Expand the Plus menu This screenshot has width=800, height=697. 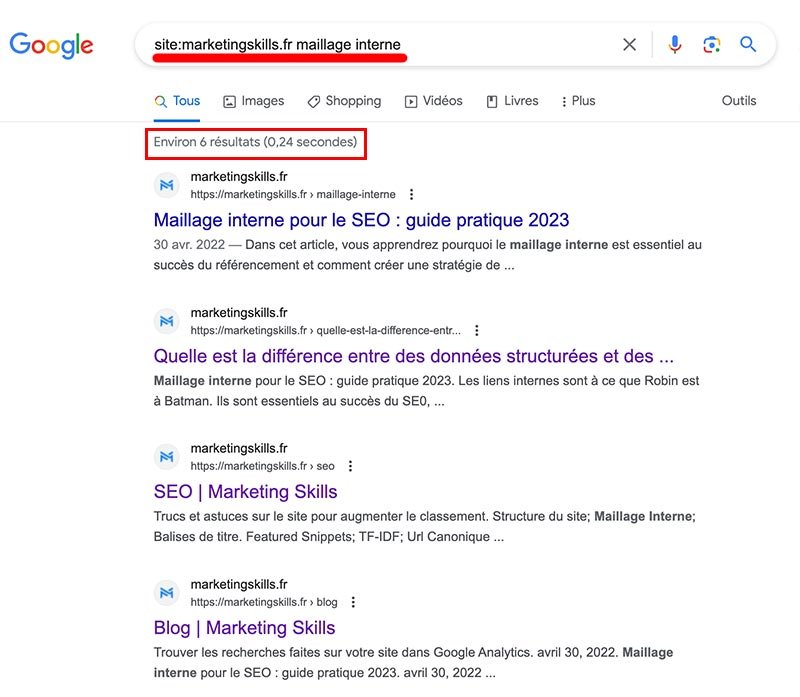578,101
